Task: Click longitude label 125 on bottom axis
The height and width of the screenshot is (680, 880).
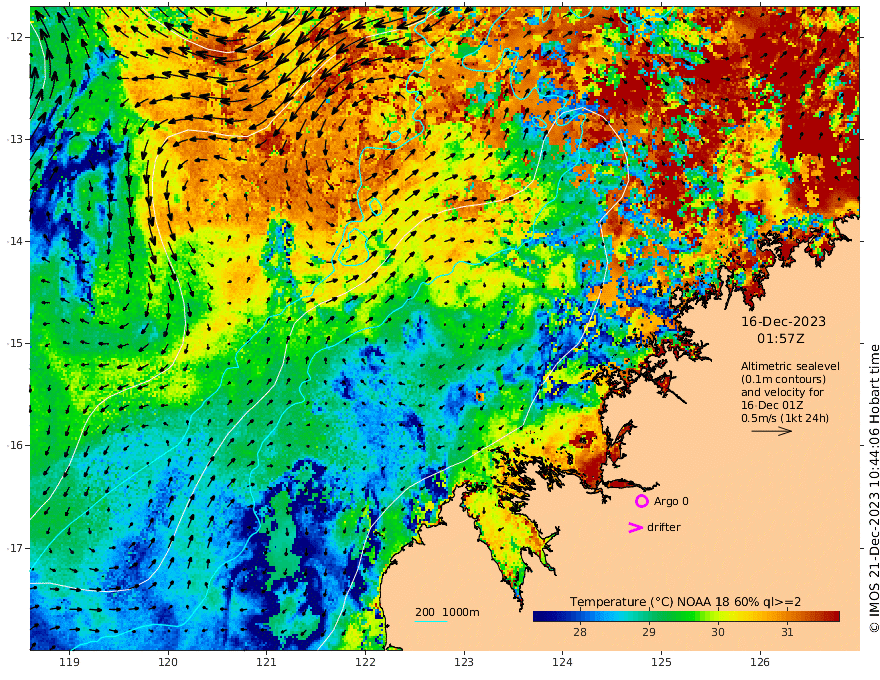Action: pyautogui.click(x=661, y=663)
